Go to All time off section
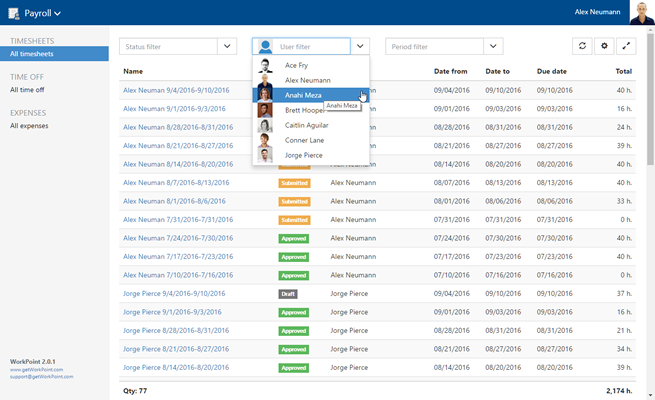This screenshot has width=655, height=400. (27, 90)
